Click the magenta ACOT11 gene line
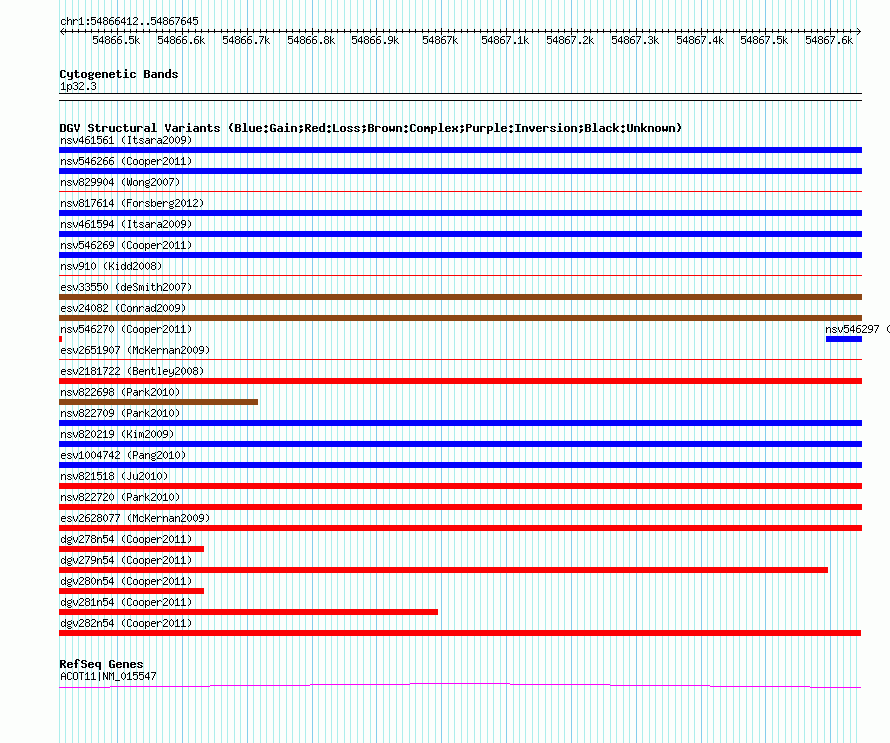Viewport: 890px width, 743px height. click(460, 686)
